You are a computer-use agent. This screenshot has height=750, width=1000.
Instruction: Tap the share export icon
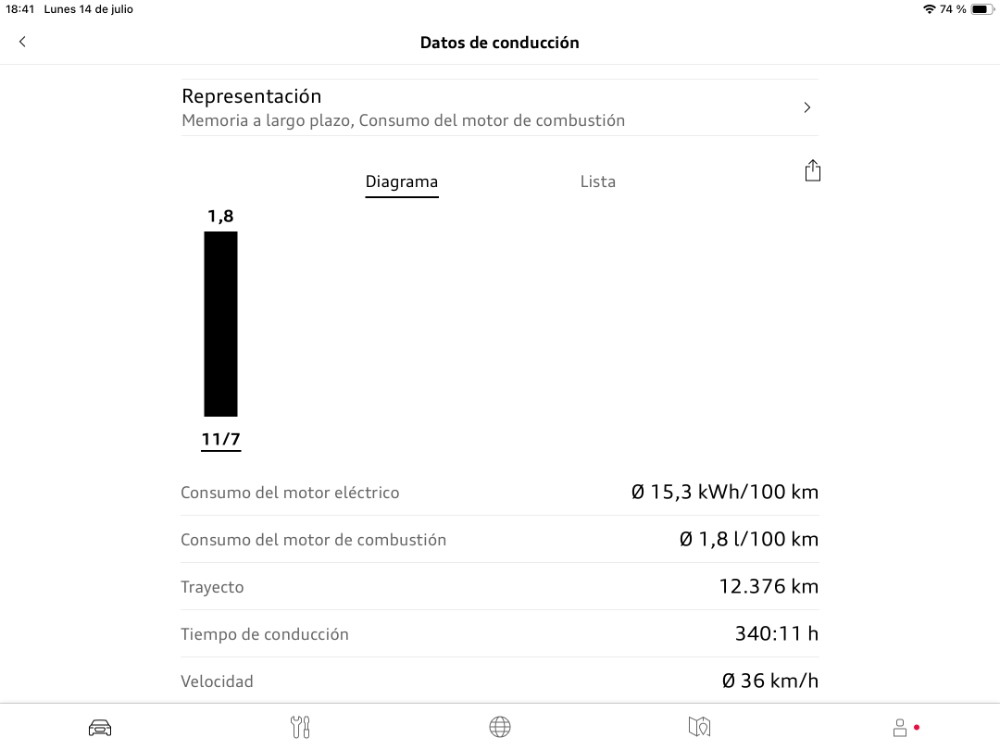click(x=812, y=170)
